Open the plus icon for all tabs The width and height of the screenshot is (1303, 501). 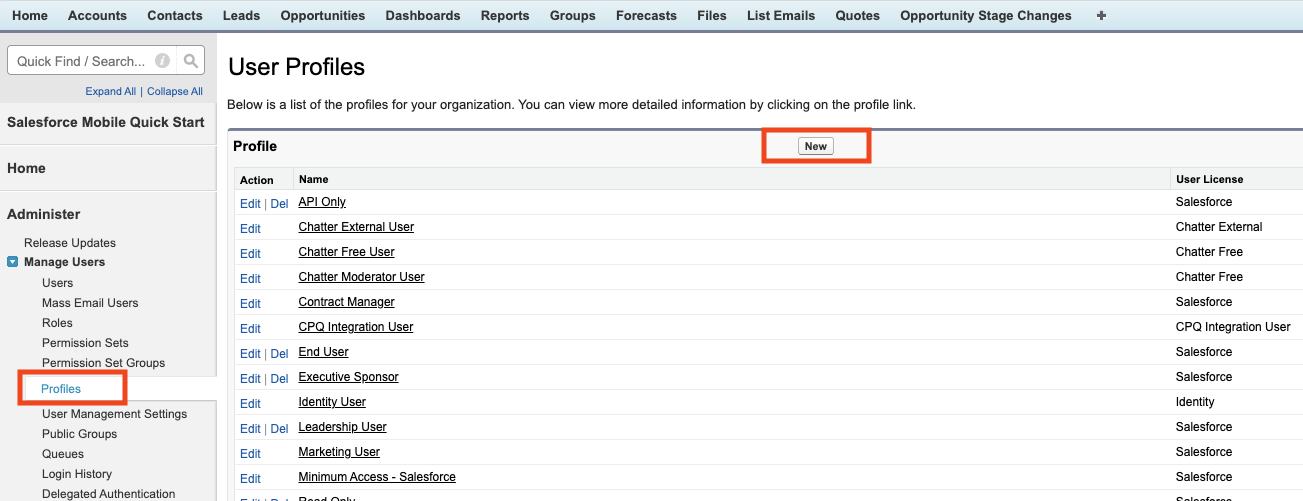[1101, 15]
